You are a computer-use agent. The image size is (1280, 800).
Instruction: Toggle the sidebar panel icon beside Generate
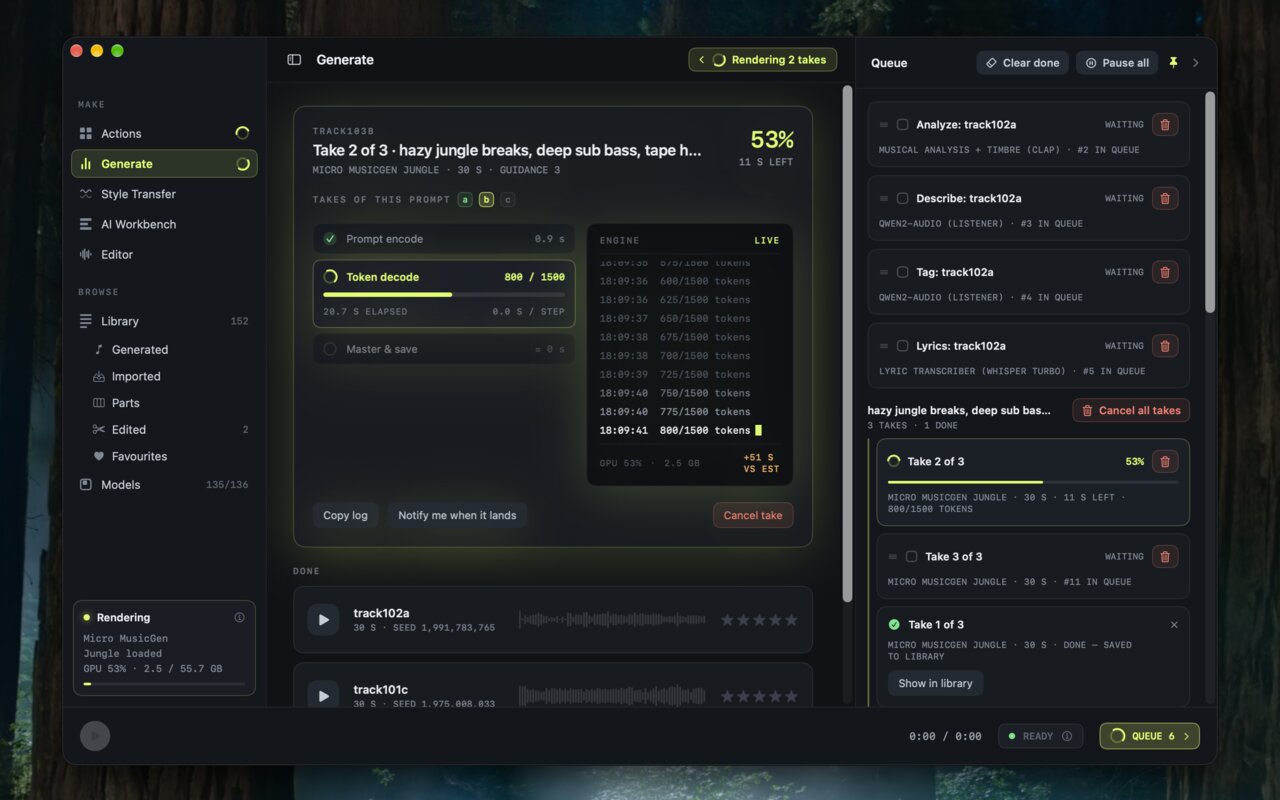pos(294,60)
